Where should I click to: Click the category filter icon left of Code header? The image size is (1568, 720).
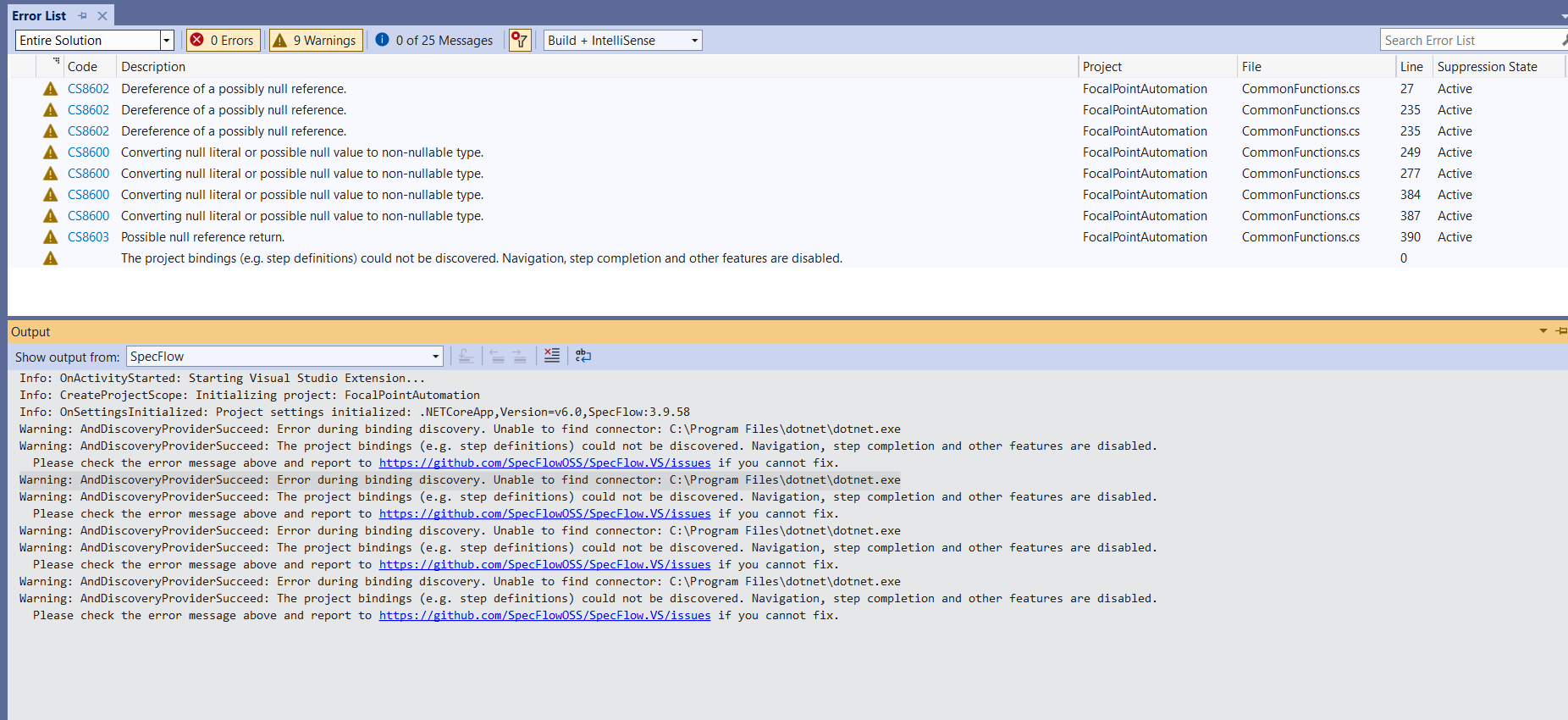click(x=56, y=62)
